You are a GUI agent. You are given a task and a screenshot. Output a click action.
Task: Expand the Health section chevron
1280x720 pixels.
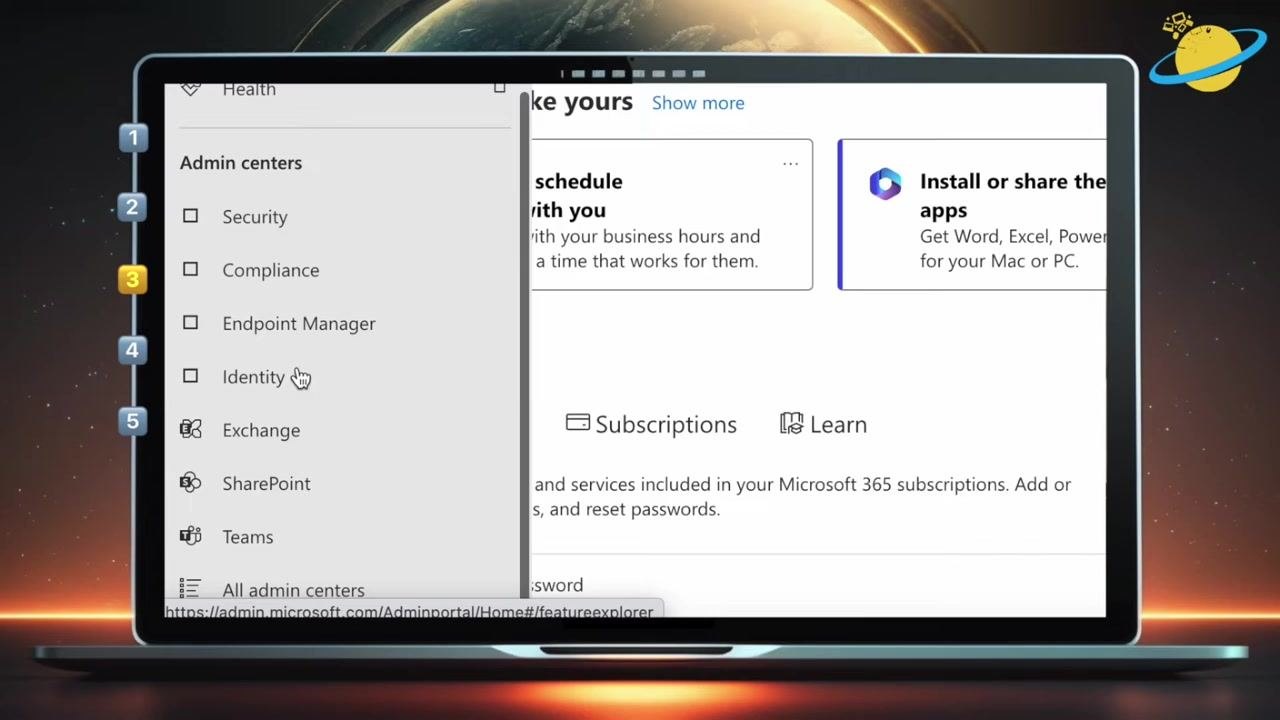click(499, 89)
